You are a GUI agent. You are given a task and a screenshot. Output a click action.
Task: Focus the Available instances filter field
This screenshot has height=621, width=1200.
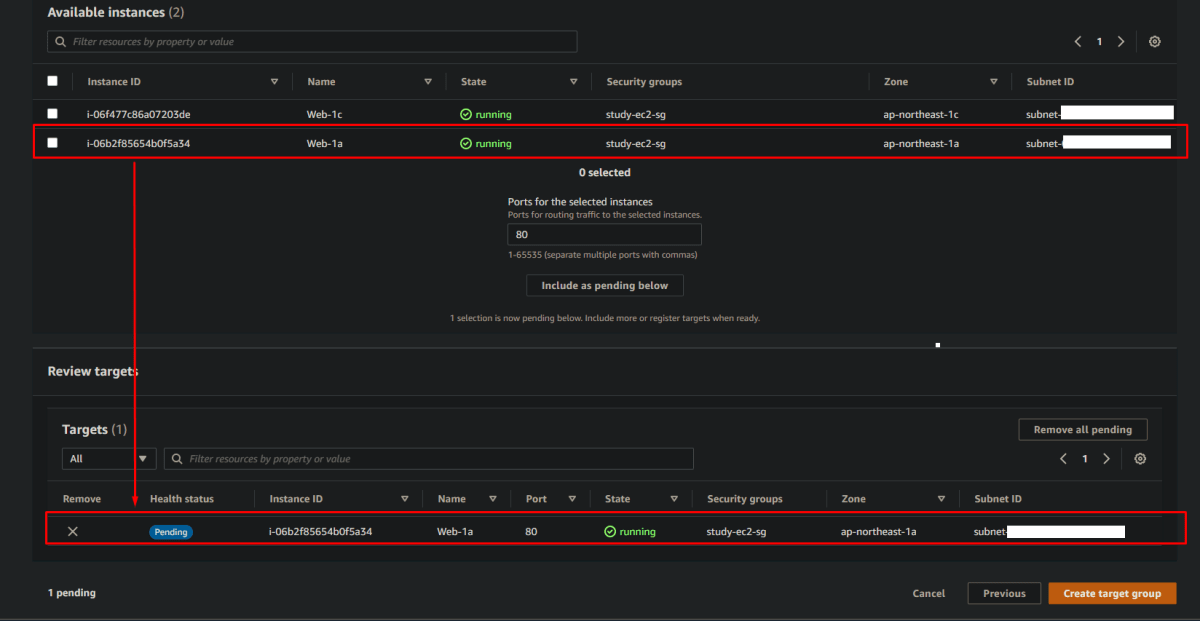(312, 42)
